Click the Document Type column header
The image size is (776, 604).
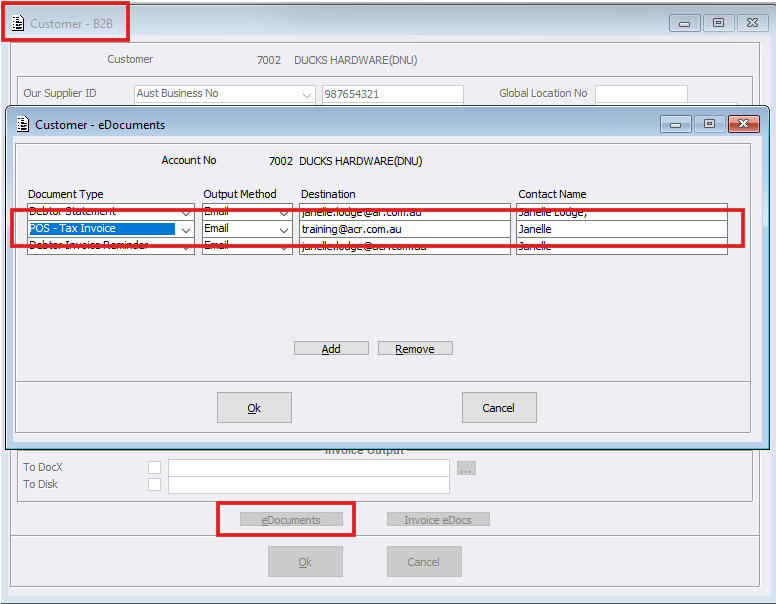66,194
